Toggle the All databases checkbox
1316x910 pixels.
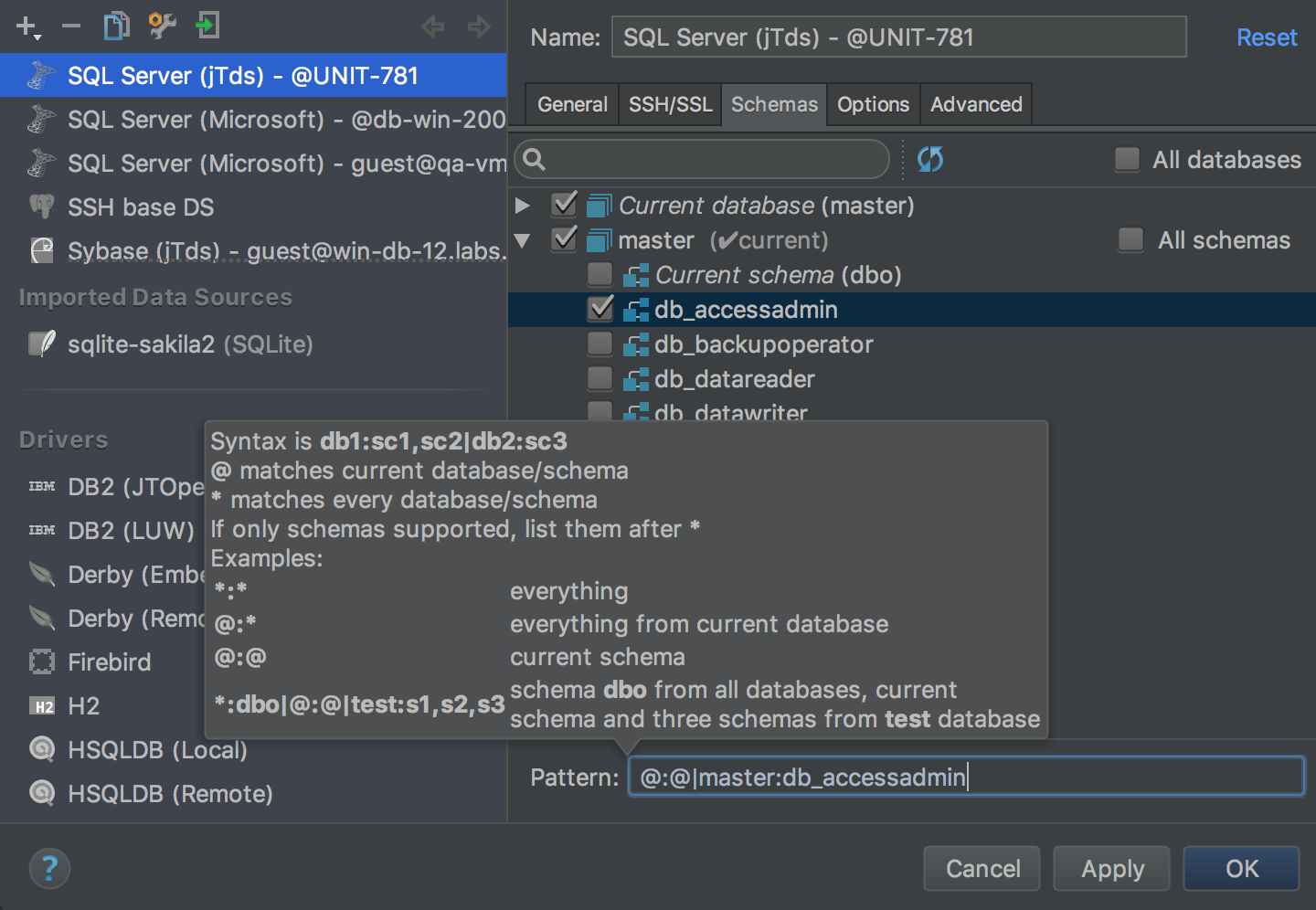[x=1127, y=160]
